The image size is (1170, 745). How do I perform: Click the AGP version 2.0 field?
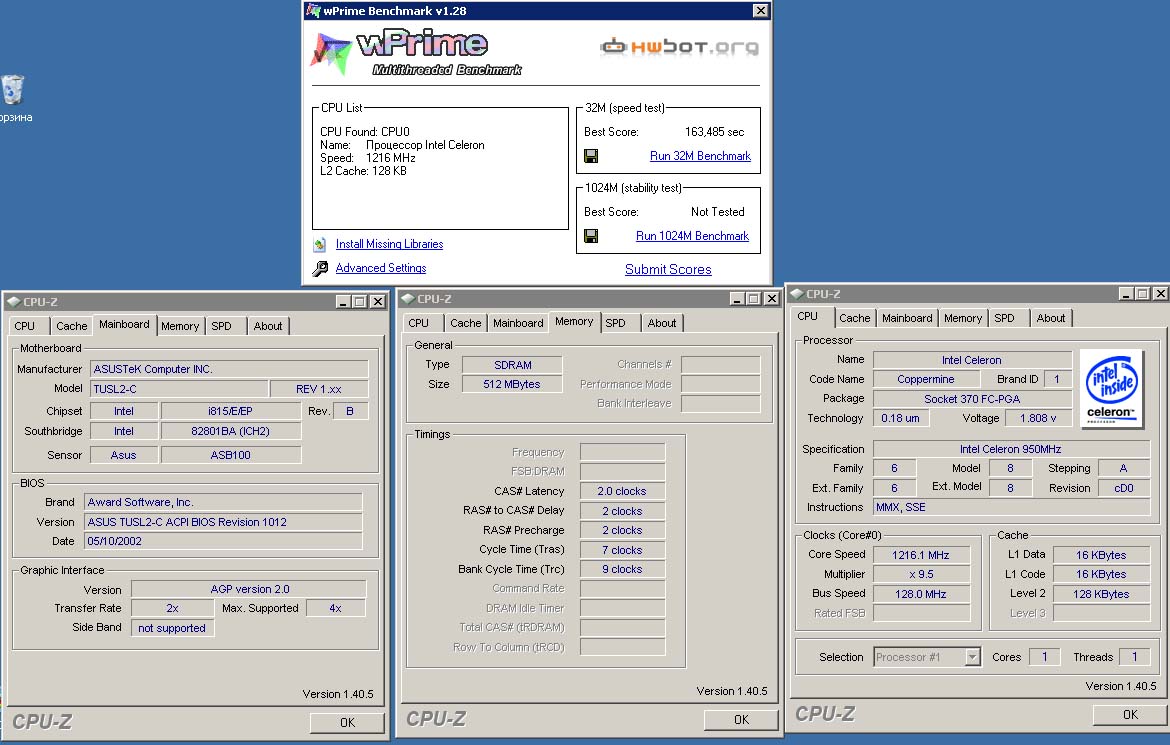click(249, 589)
